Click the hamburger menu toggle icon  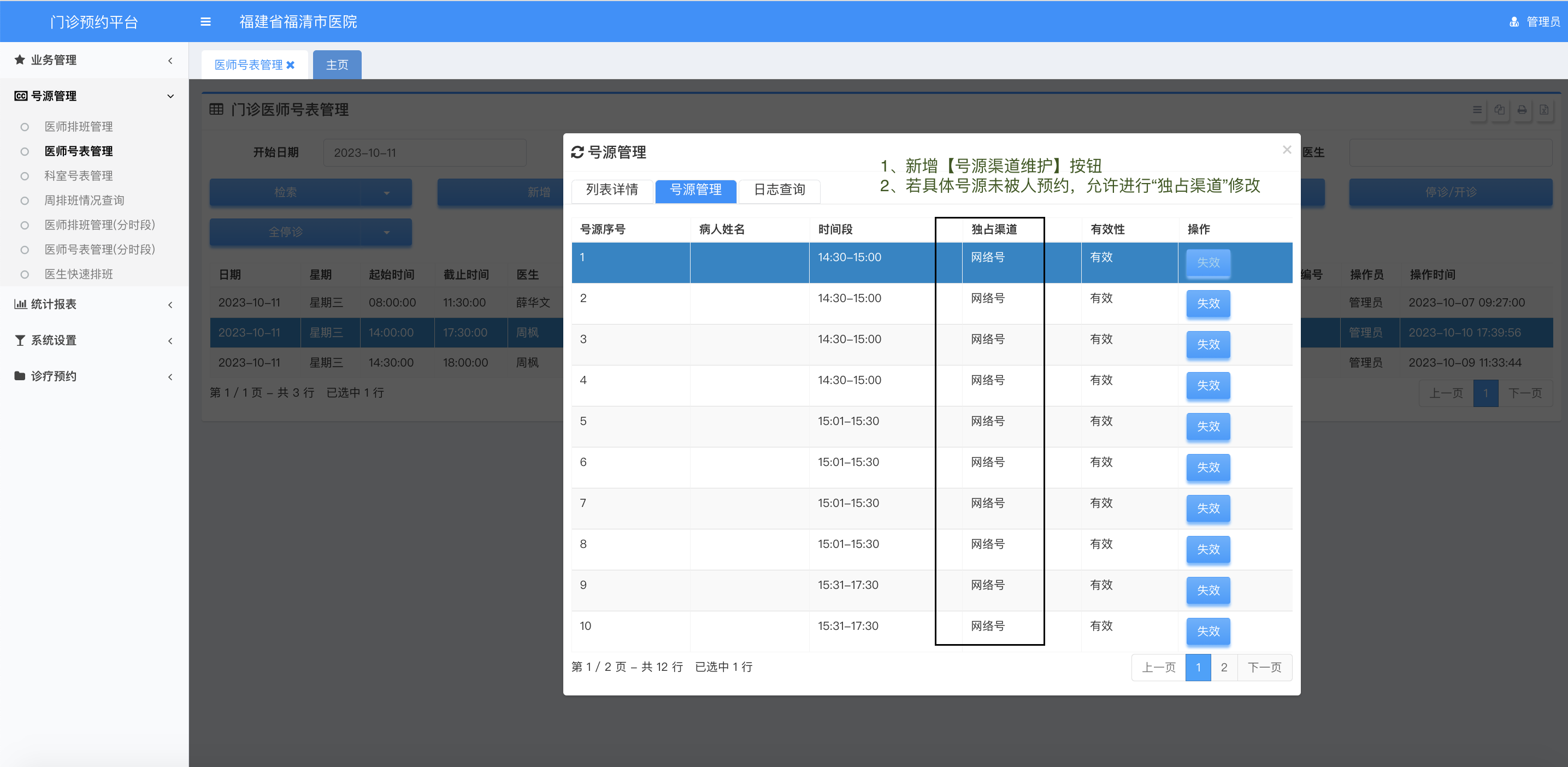click(206, 22)
